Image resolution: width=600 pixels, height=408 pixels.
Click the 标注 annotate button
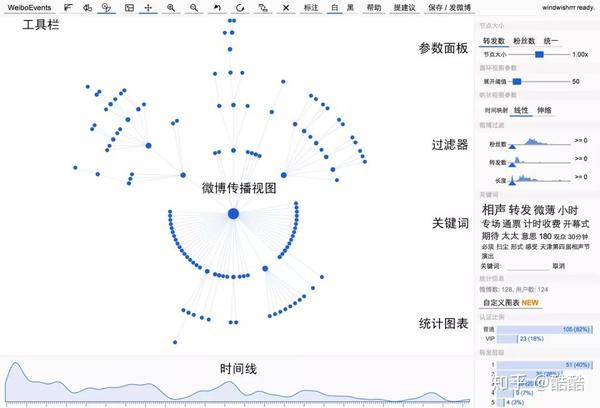(x=311, y=7)
